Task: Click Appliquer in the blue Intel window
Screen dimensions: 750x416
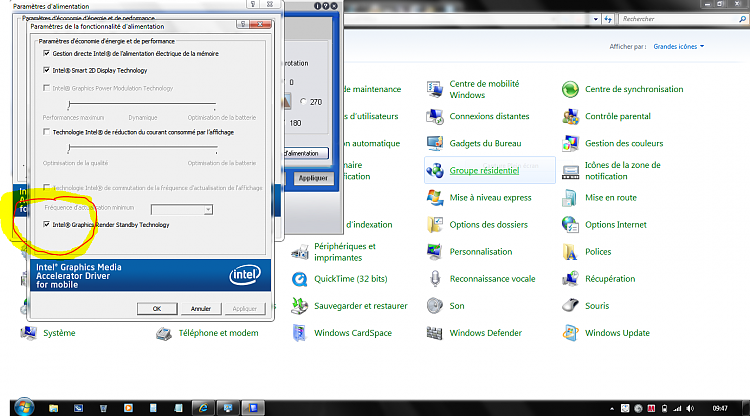Action: [313, 178]
